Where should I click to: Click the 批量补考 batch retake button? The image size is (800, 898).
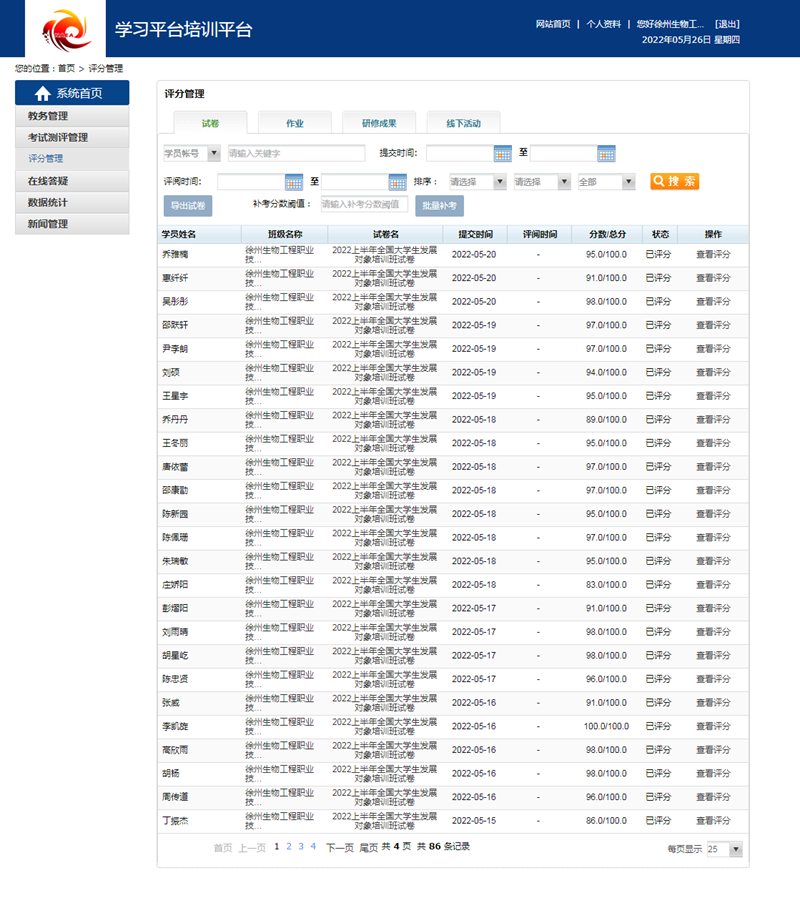439,205
